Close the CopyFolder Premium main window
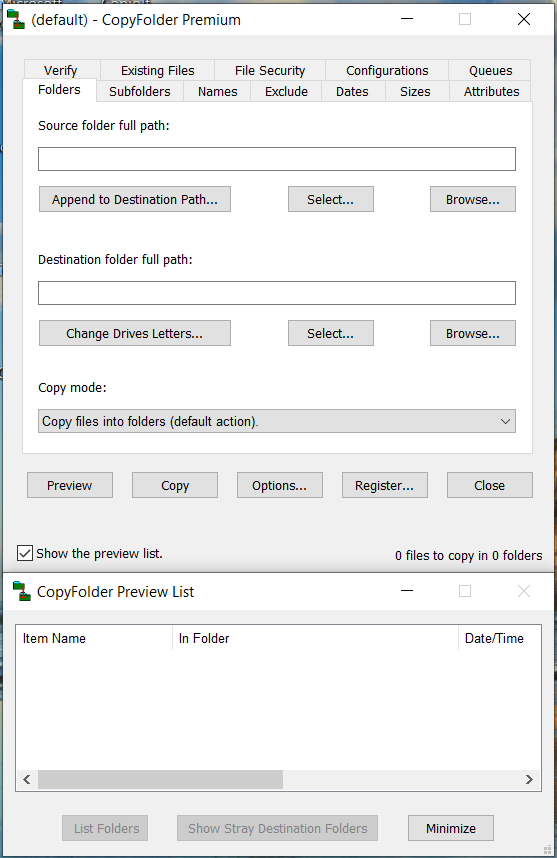557x858 pixels. point(524,19)
